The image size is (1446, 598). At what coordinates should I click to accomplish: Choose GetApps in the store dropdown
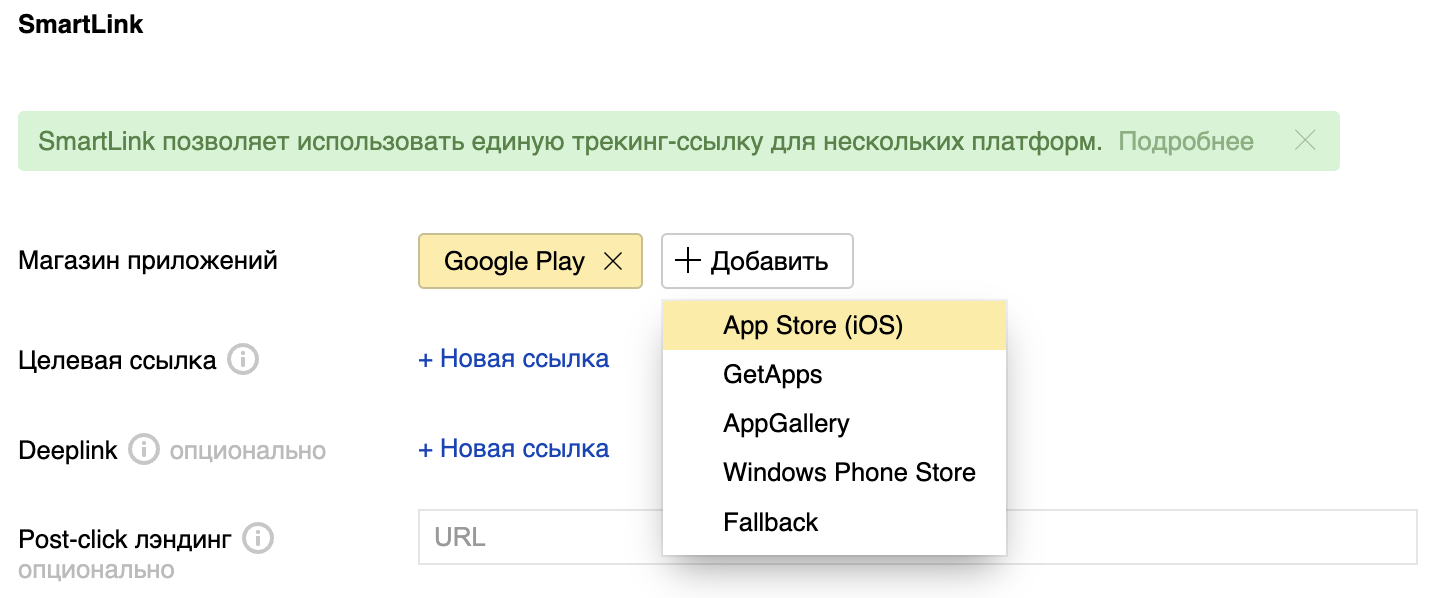point(772,375)
